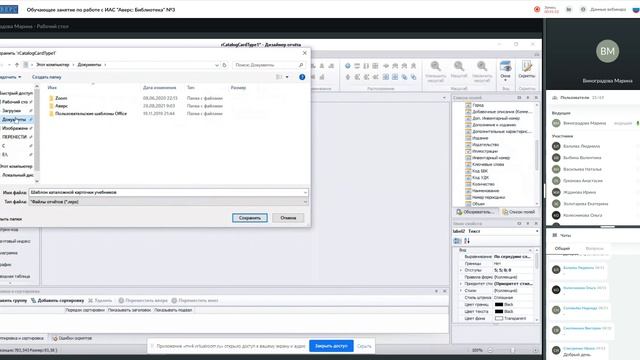Sort by the Размер column header
Viewport: 640px width, 360px height.
(238, 88)
